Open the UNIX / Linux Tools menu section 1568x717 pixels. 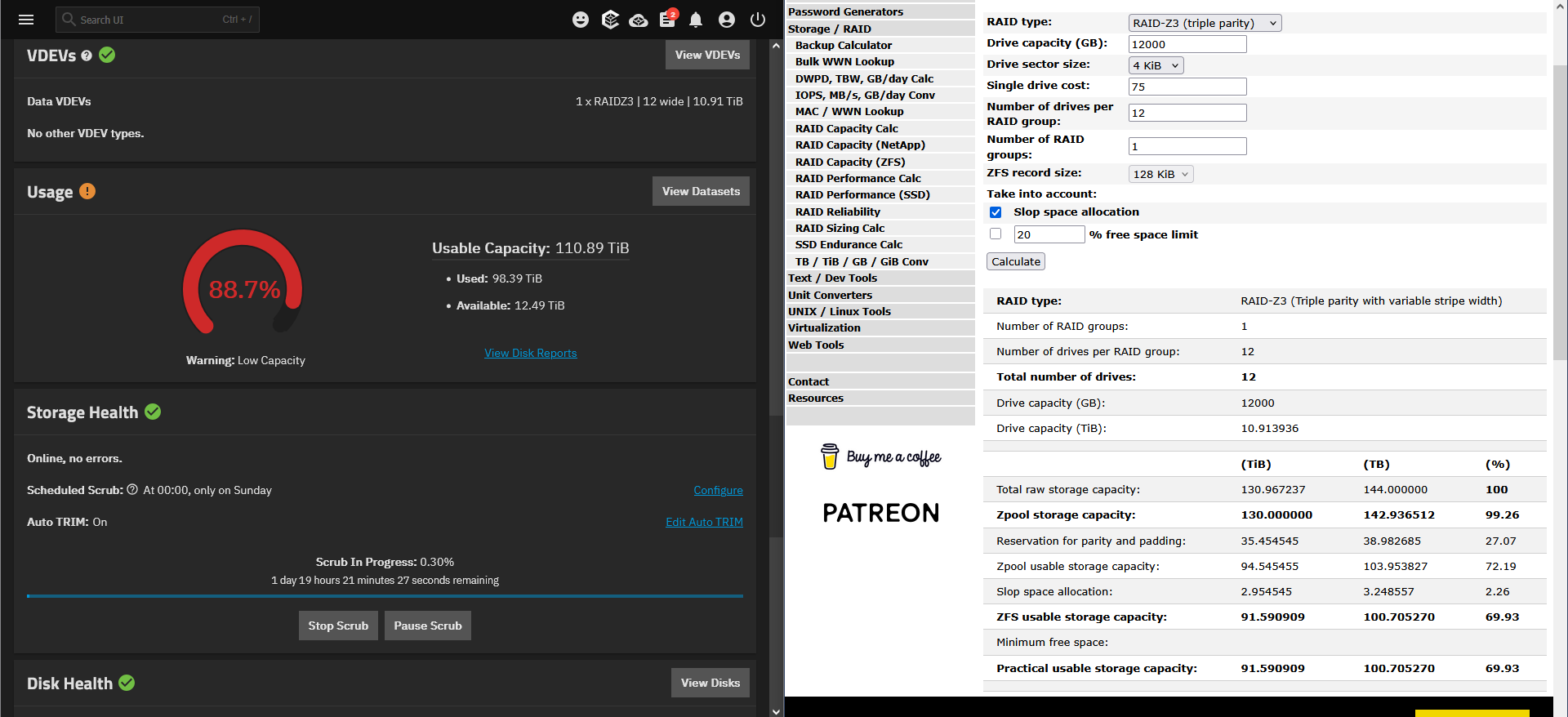click(x=880, y=311)
